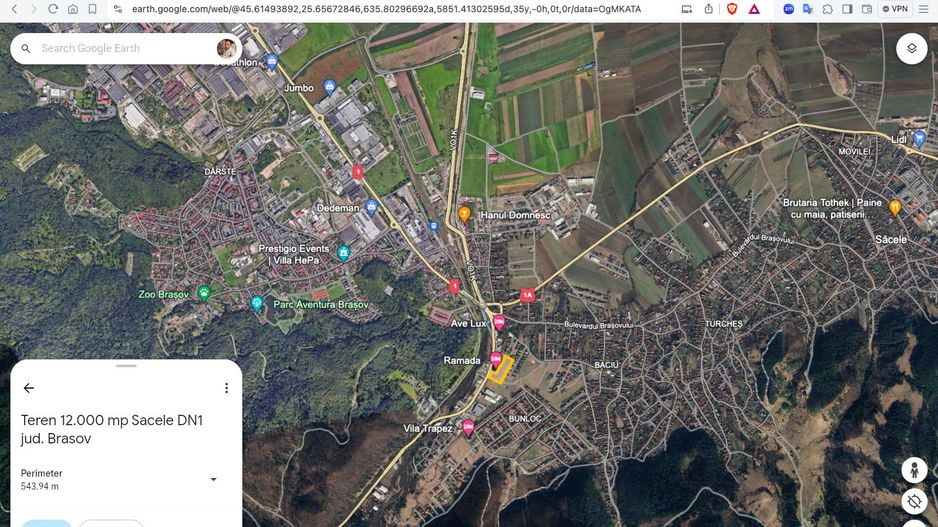Select the Zoo Brașov map marker

(204, 294)
